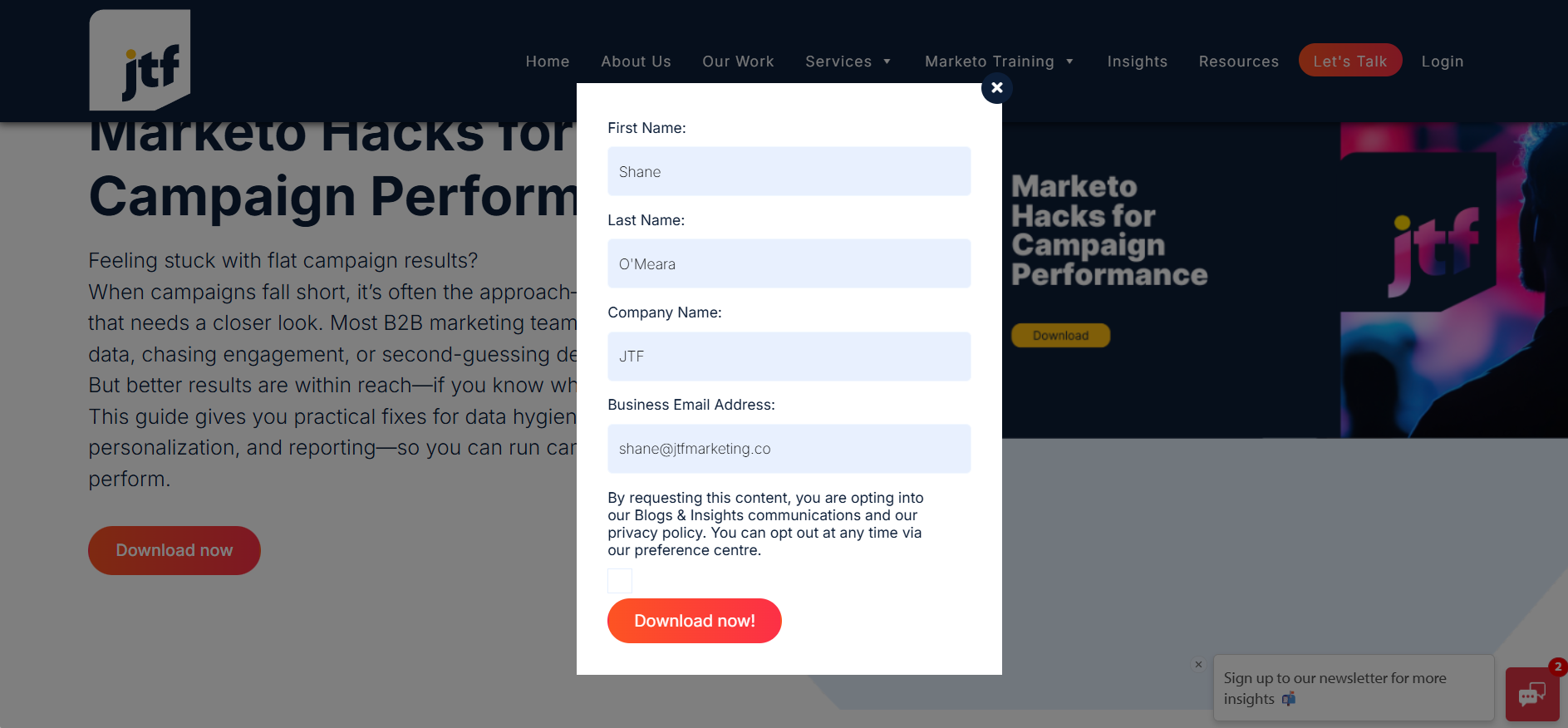Expand the Services dropdown arrow
This screenshot has width=1568, height=728.
[x=887, y=61]
